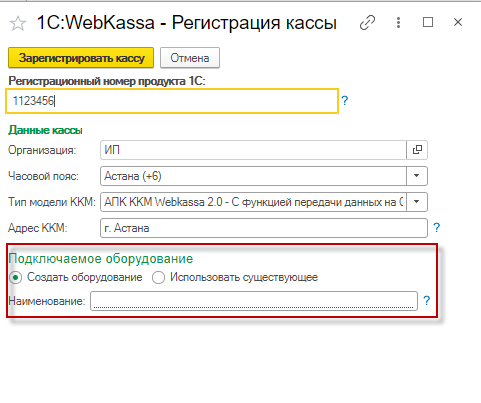Click the Подключаемое оборудование section header

[101, 259]
